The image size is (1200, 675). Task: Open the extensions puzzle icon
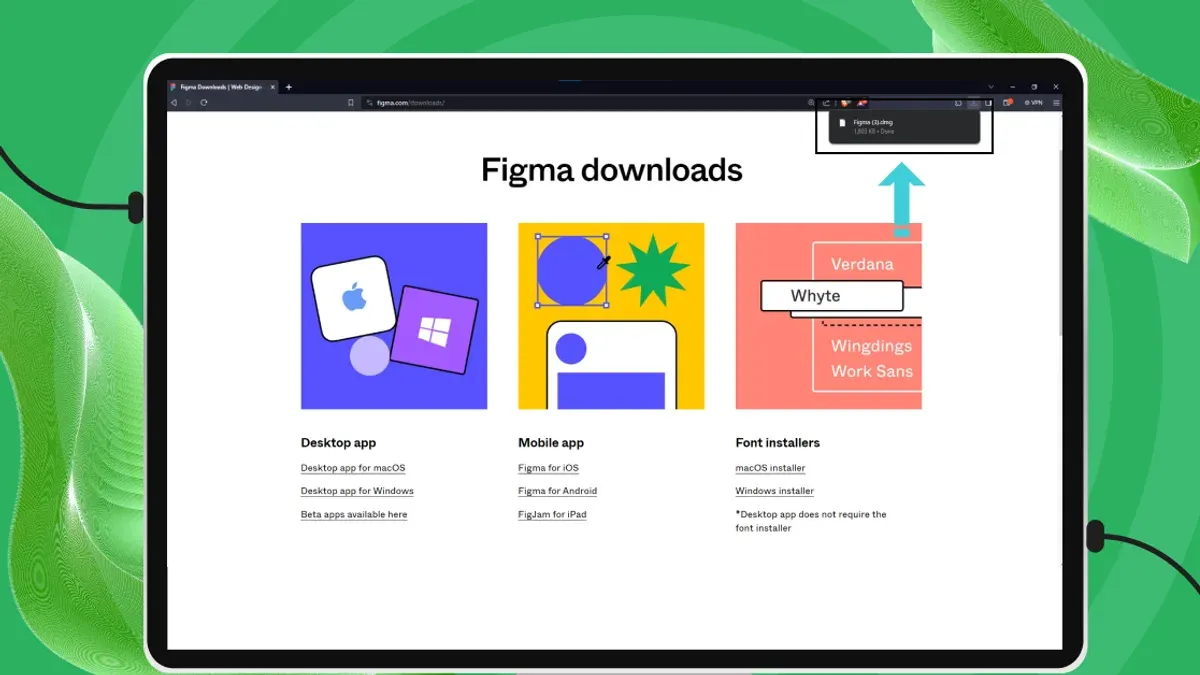(958, 103)
